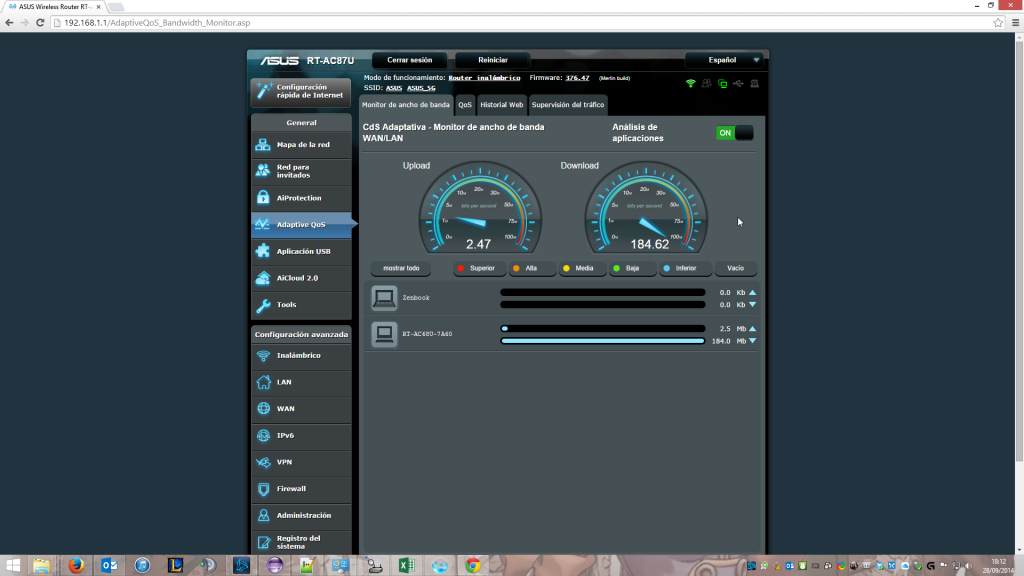Open Aplicación USB section

click(301, 251)
